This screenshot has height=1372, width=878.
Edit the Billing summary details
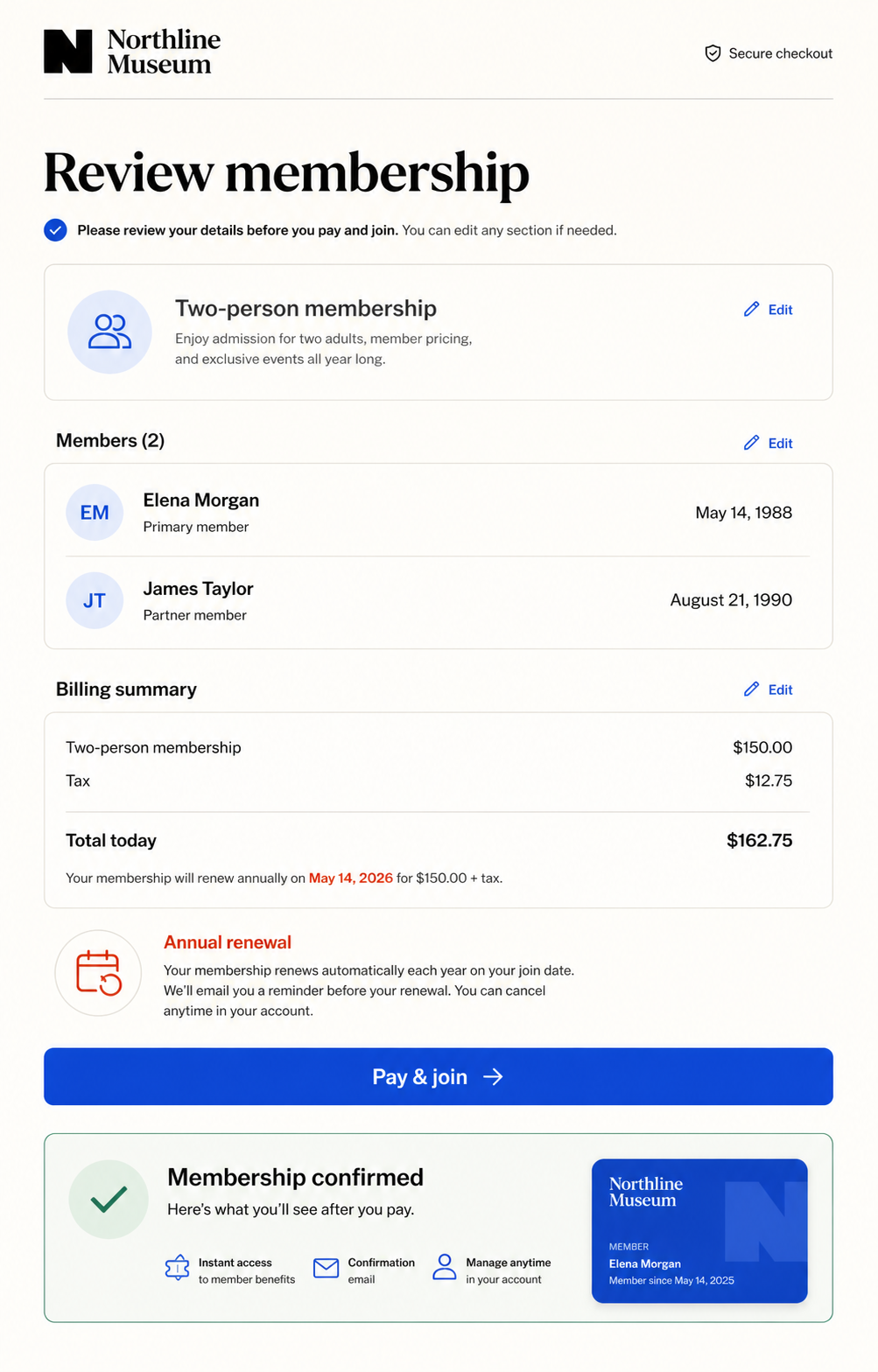click(x=768, y=689)
